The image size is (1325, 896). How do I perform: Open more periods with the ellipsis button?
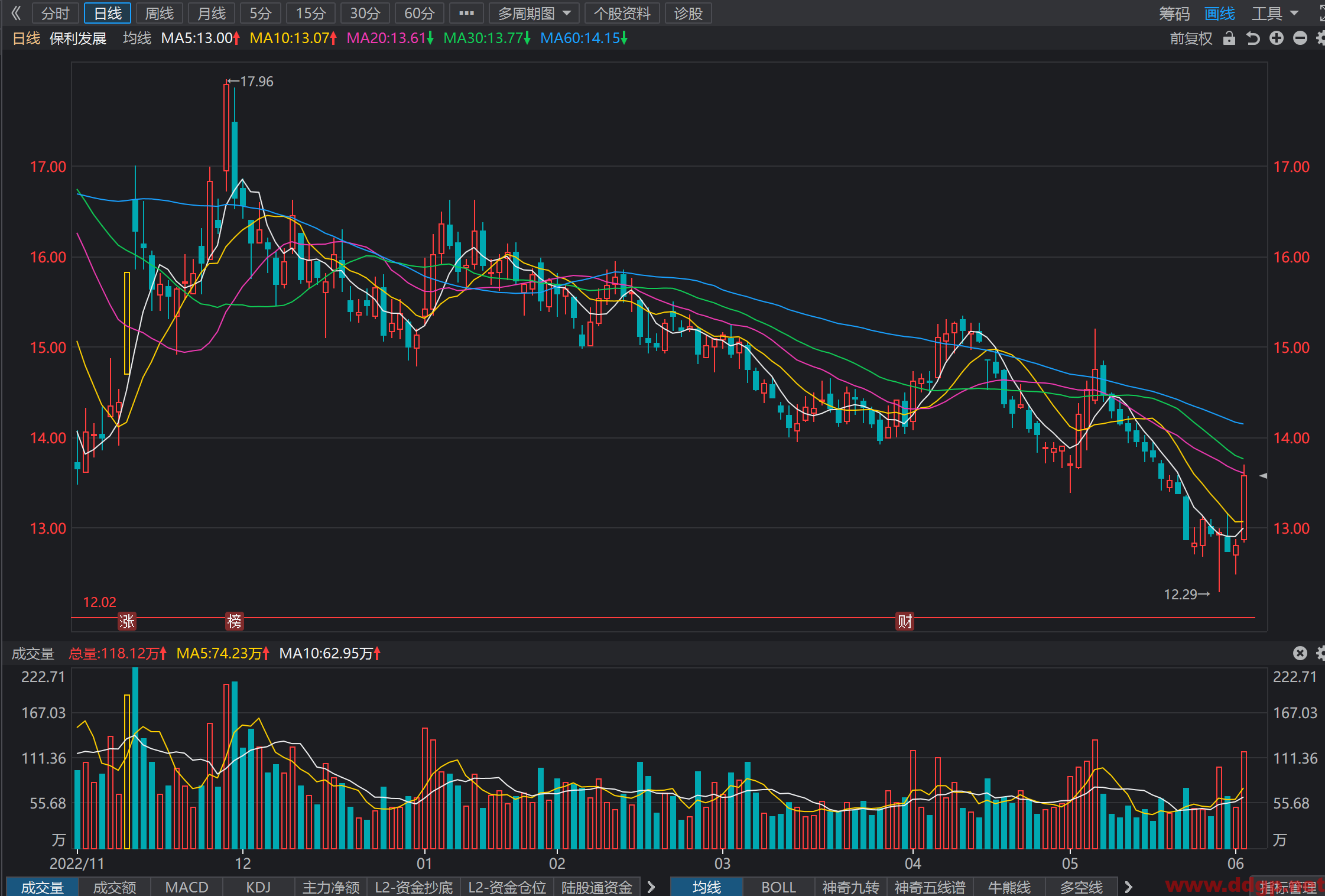pyautogui.click(x=466, y=13)
